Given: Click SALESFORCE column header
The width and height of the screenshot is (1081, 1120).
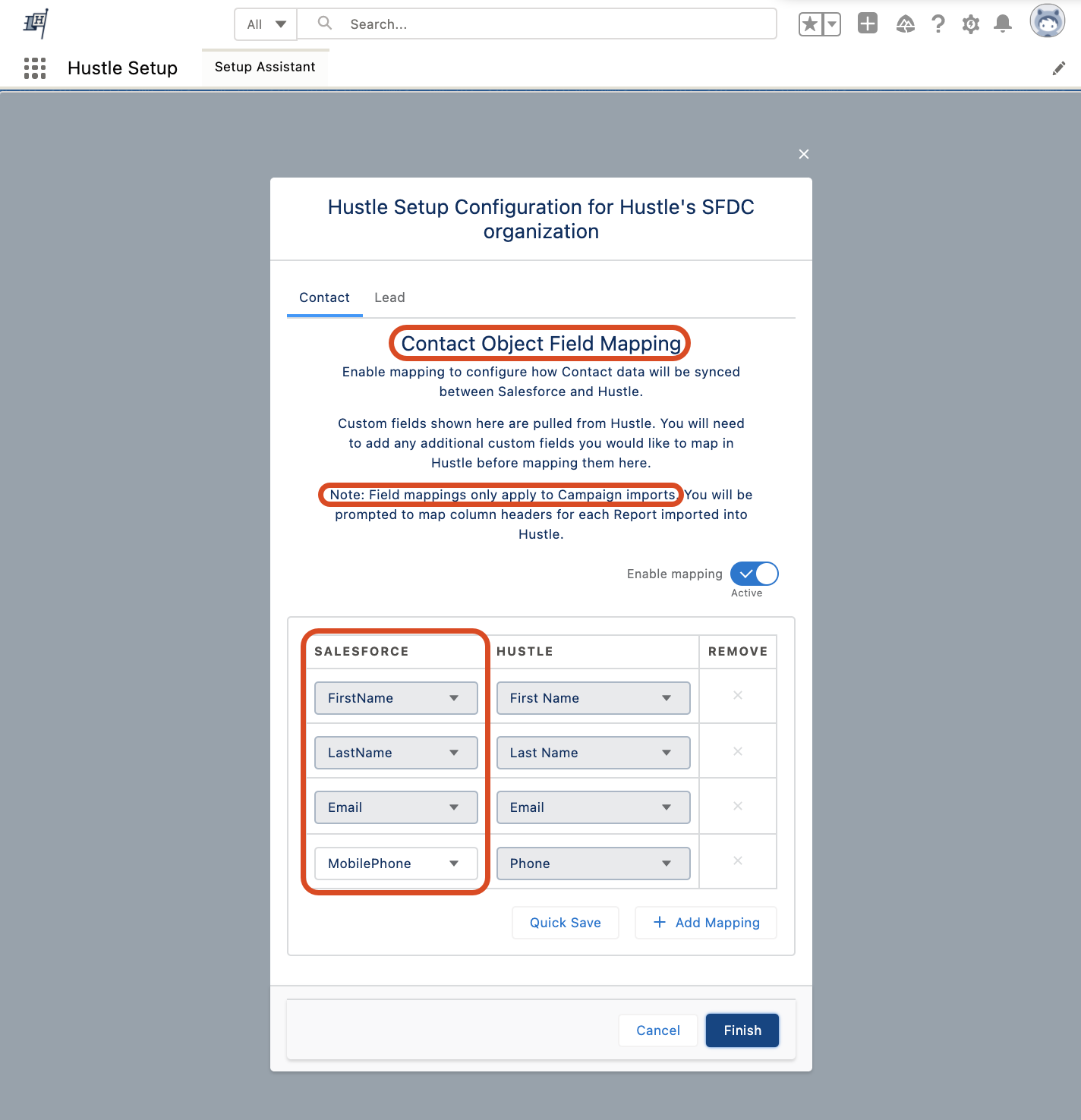Looking at the screenshot, I should (x=361, y=652).
